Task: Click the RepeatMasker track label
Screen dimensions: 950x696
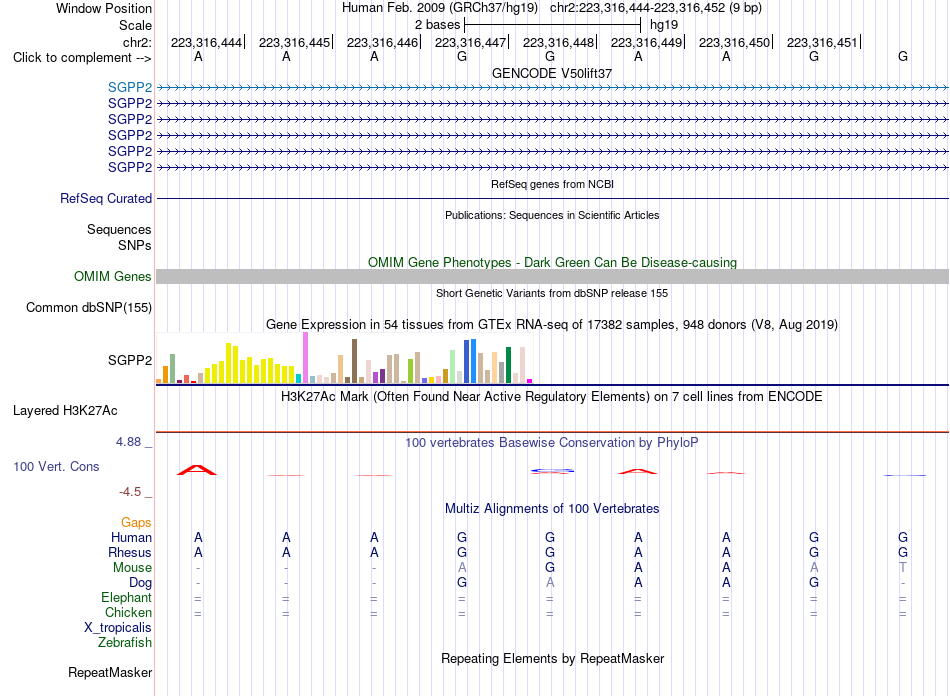Action: click(110, 672)
